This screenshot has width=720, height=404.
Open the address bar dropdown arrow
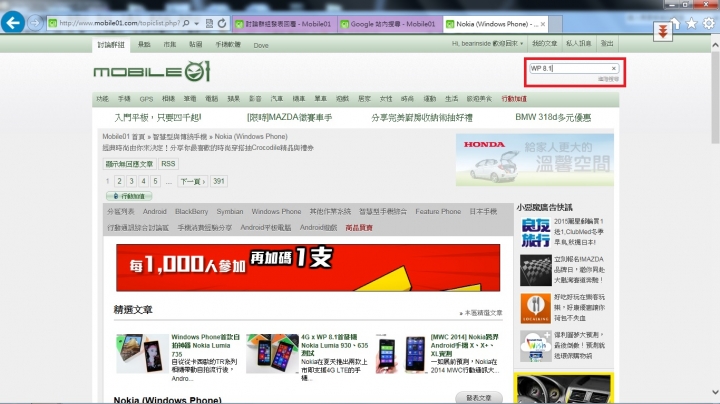(x=197, y=23)
